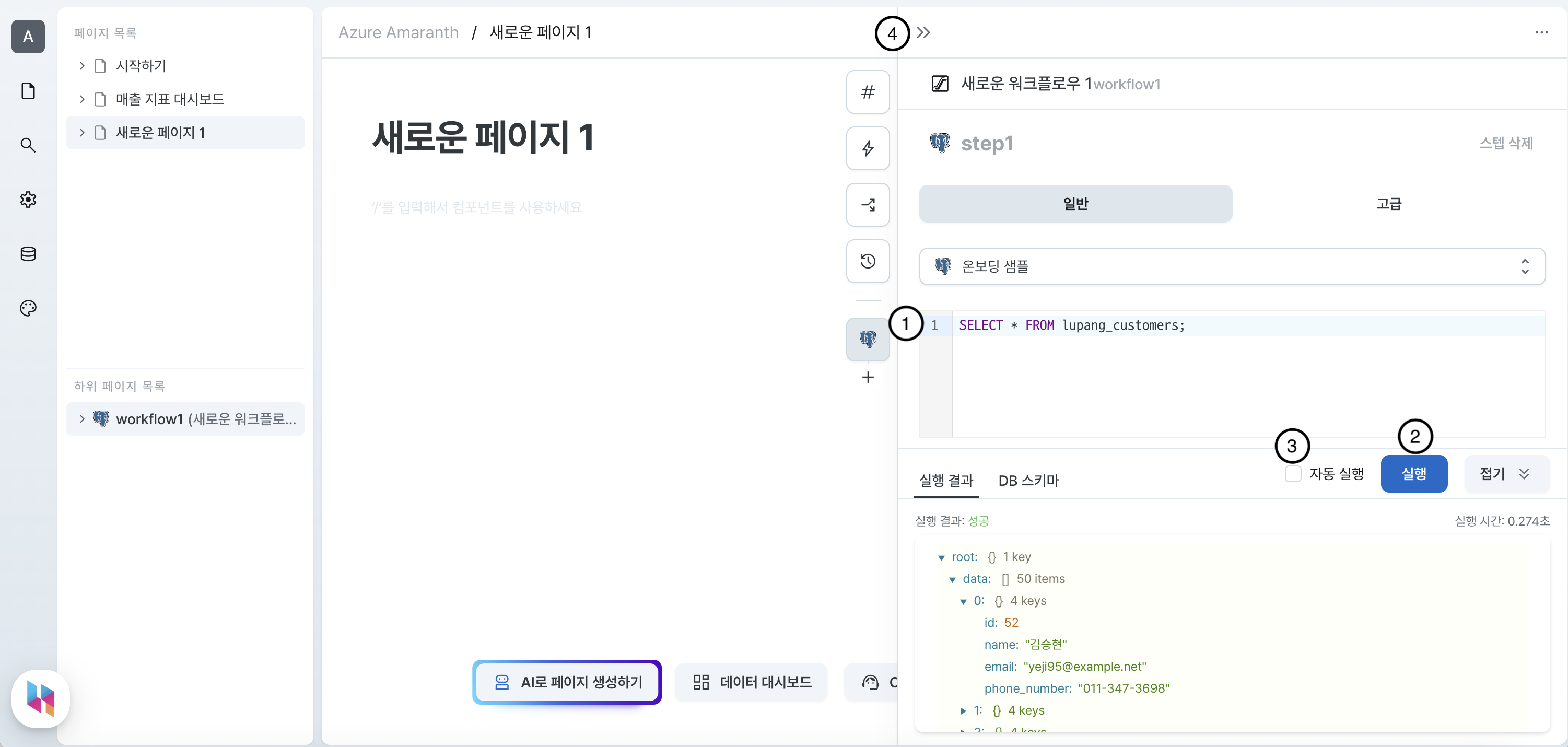
Task: Click the workflow1 elephant icon in subpage list
Action: pyautogui.click(x=101, y=419)
